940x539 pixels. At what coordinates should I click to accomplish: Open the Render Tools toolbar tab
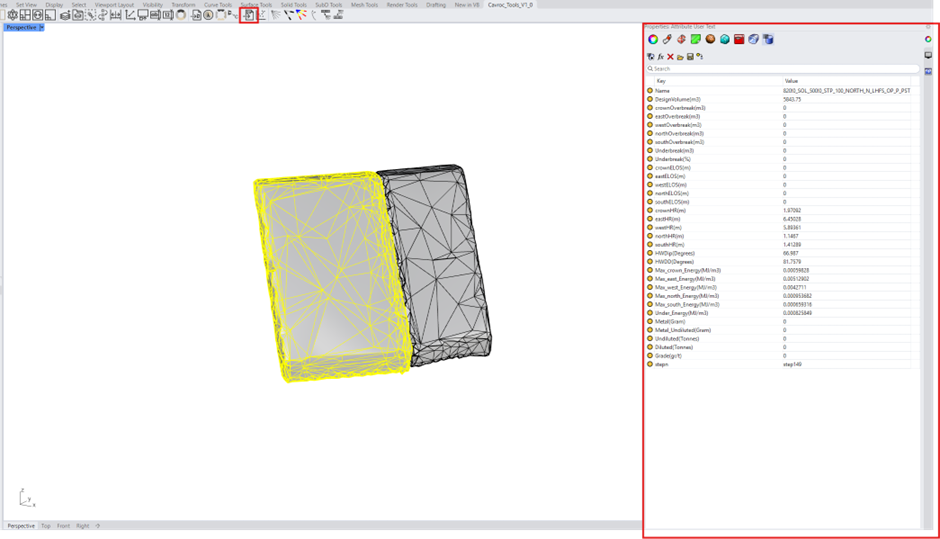pos(402,5)
